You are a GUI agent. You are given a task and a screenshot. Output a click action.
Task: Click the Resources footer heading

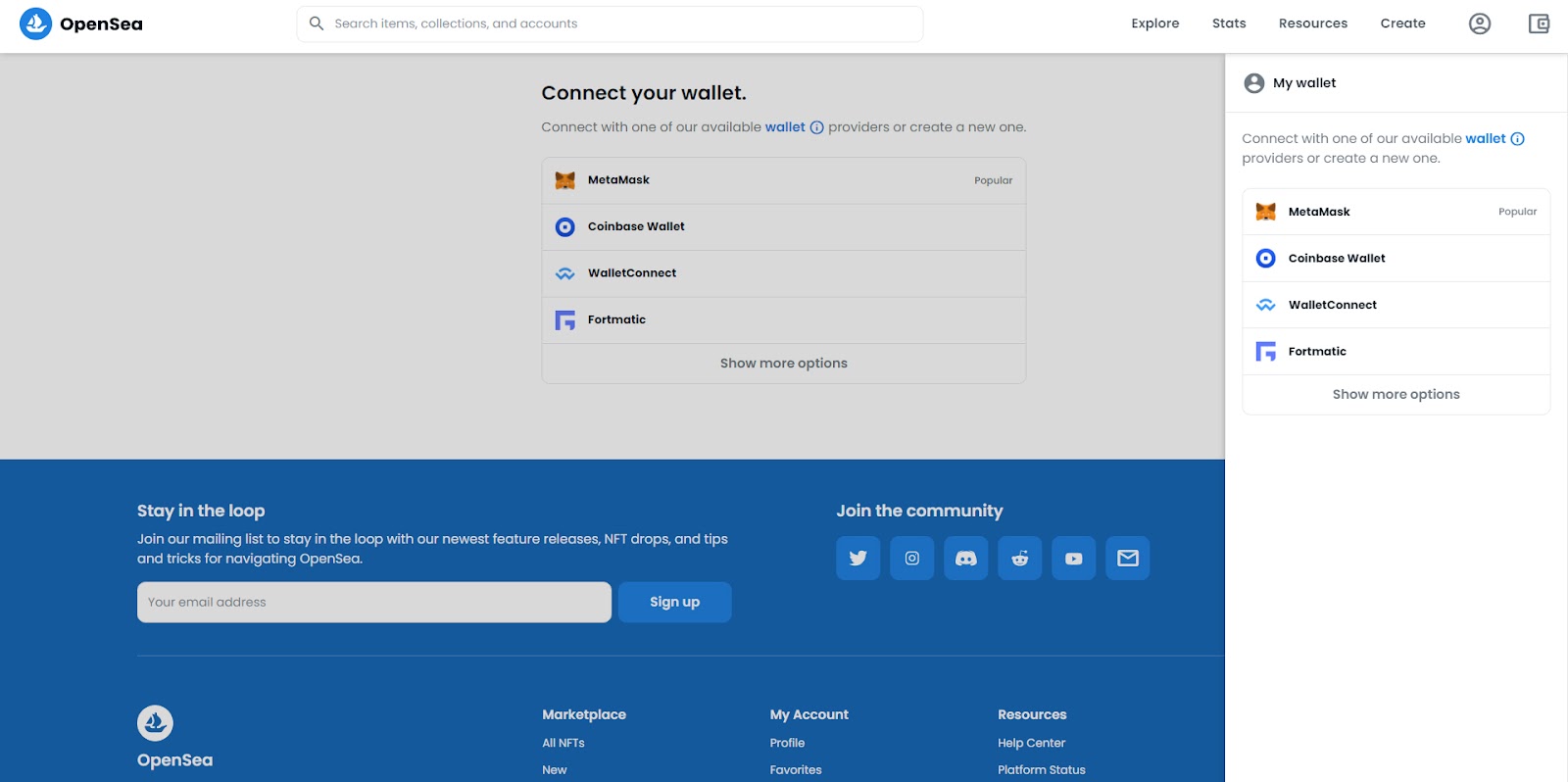[x=1032, y=715]
